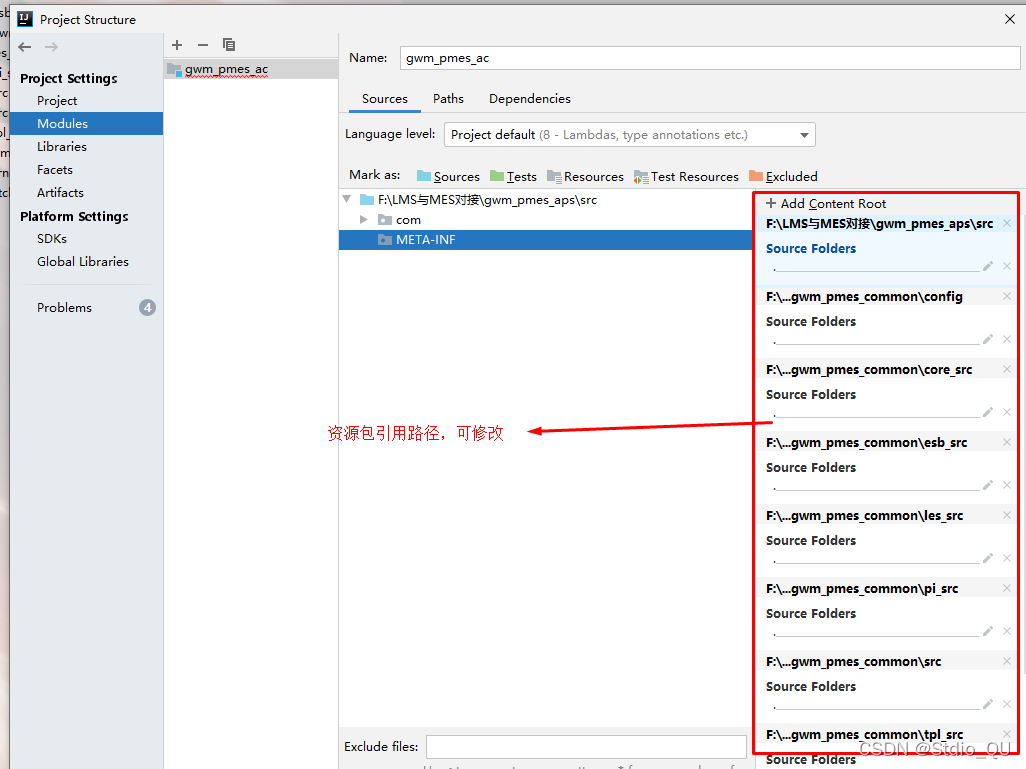Show the Problems list
Viewport: 1026px width, 769px height.
click(x=64, y=308)
